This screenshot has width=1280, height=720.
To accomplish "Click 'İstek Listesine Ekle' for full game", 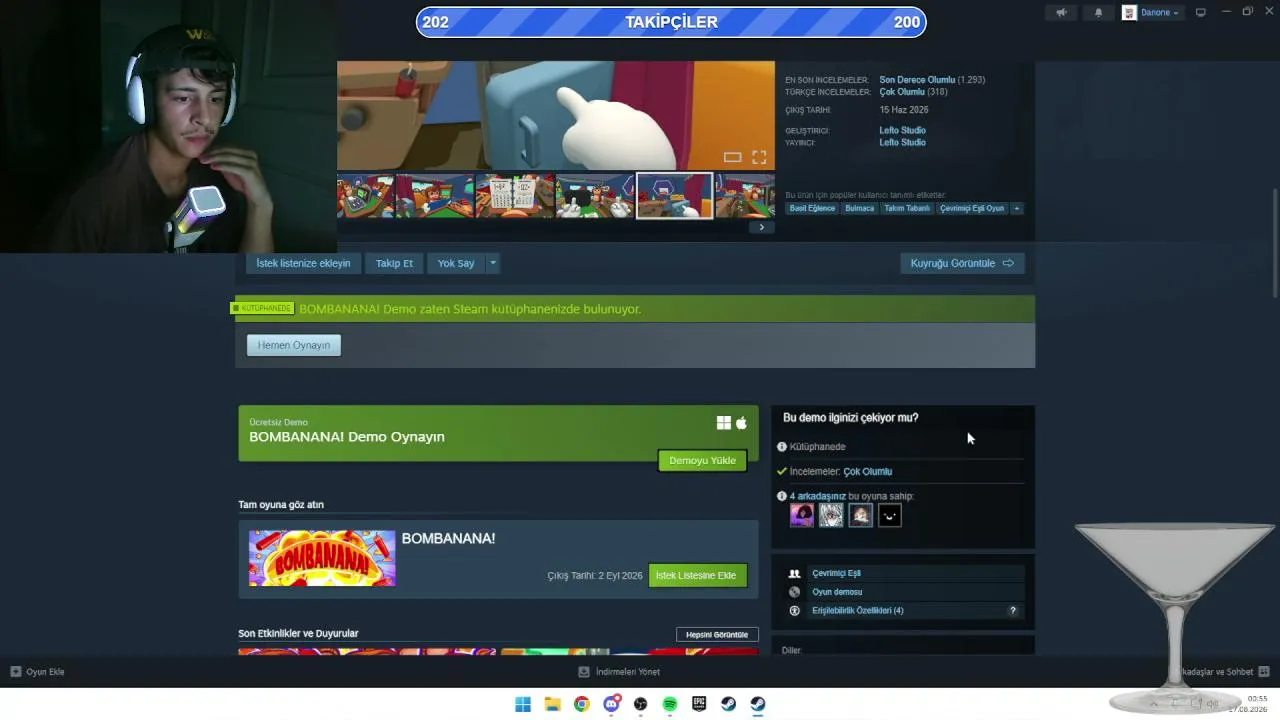I will pyautogui.click(x=697, y=575).
